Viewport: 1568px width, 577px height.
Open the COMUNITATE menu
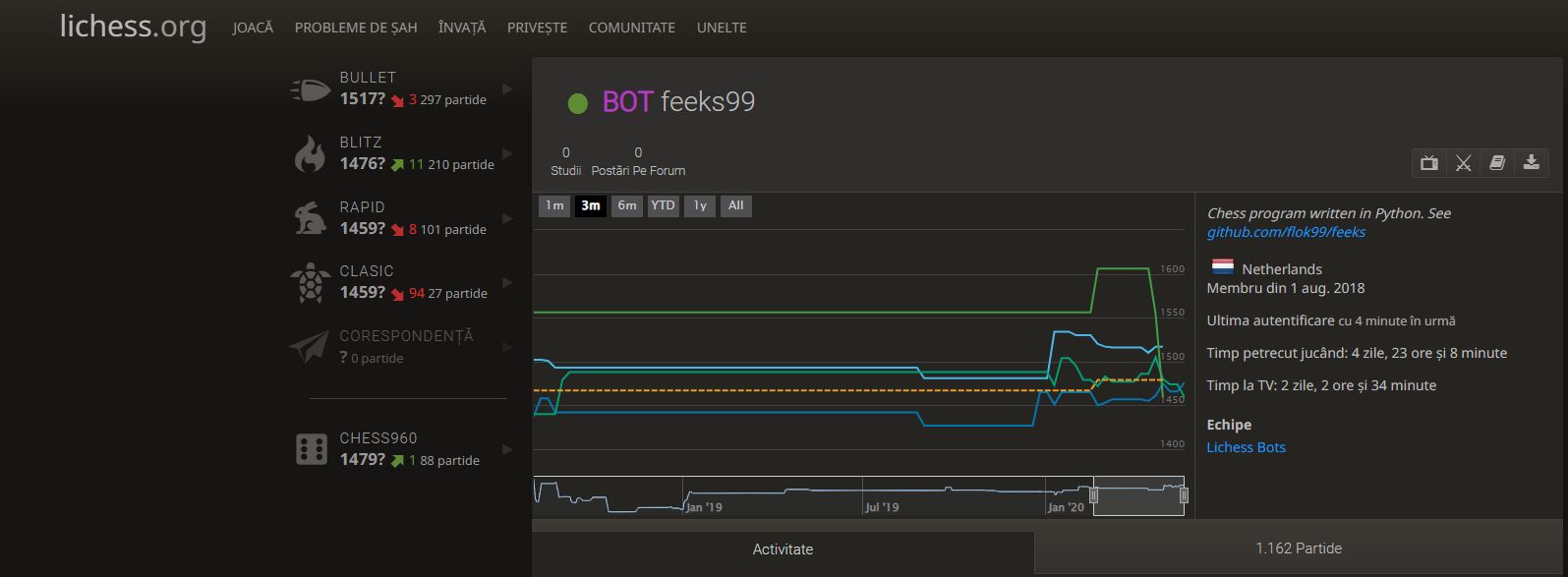631,28
